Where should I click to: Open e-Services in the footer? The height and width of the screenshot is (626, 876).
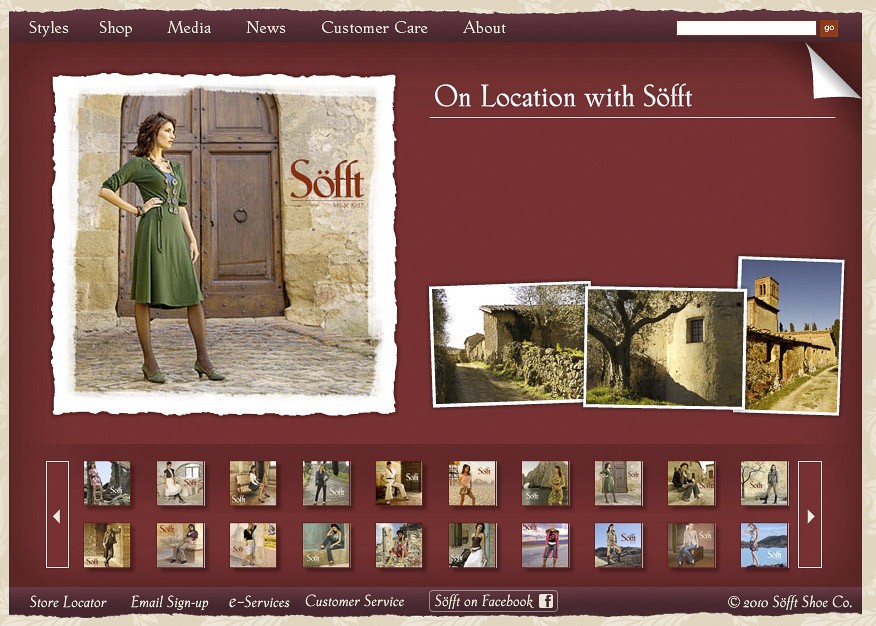click(259, 602)
